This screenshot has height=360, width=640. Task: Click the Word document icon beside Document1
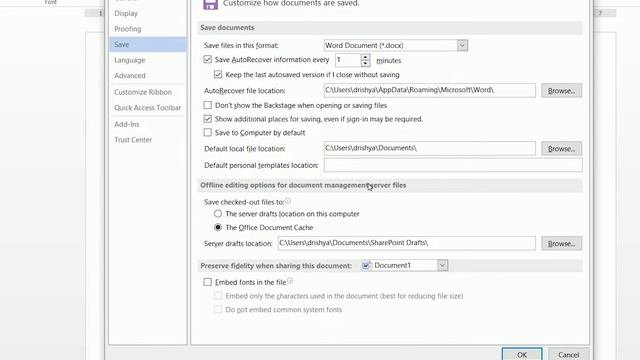(366, 266)
